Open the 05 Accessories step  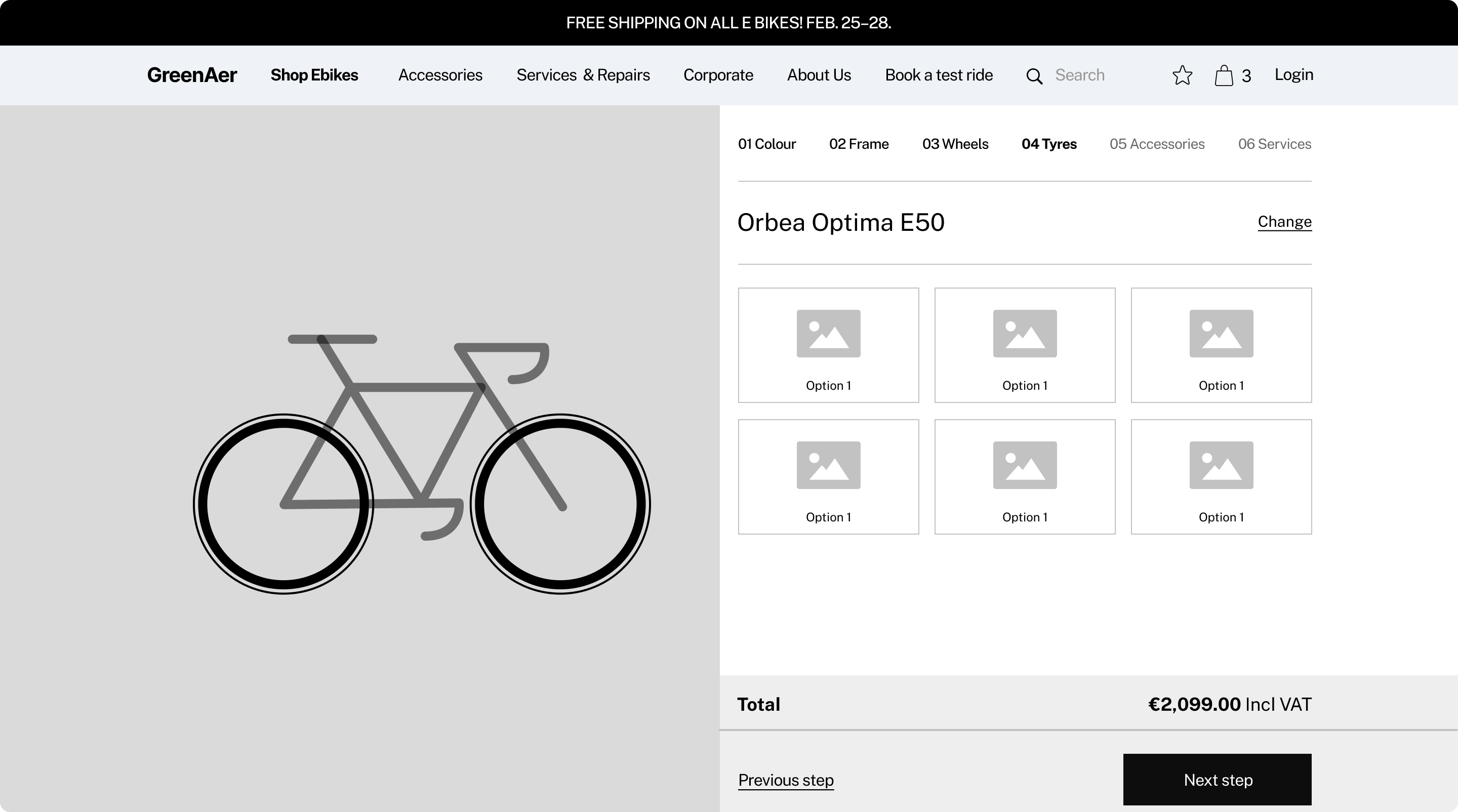tap(1157, 144)
